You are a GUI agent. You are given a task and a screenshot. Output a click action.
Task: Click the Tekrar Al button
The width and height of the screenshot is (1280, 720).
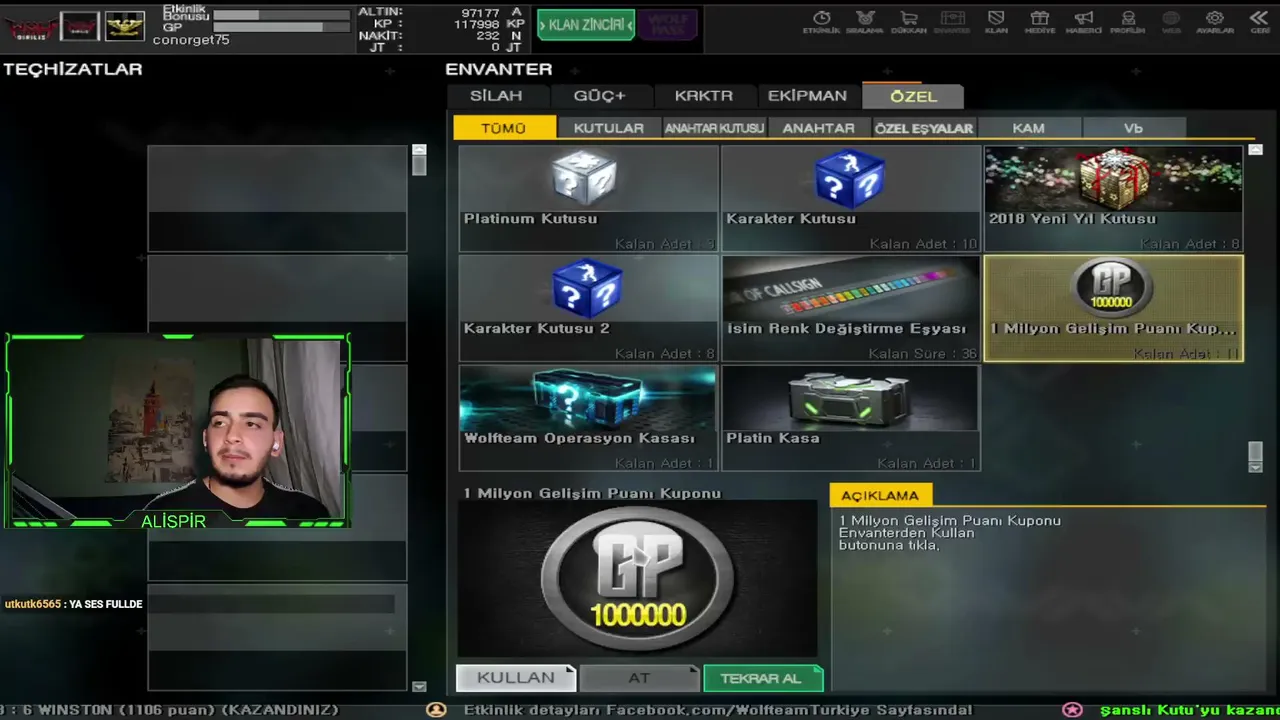pos(763,678)
